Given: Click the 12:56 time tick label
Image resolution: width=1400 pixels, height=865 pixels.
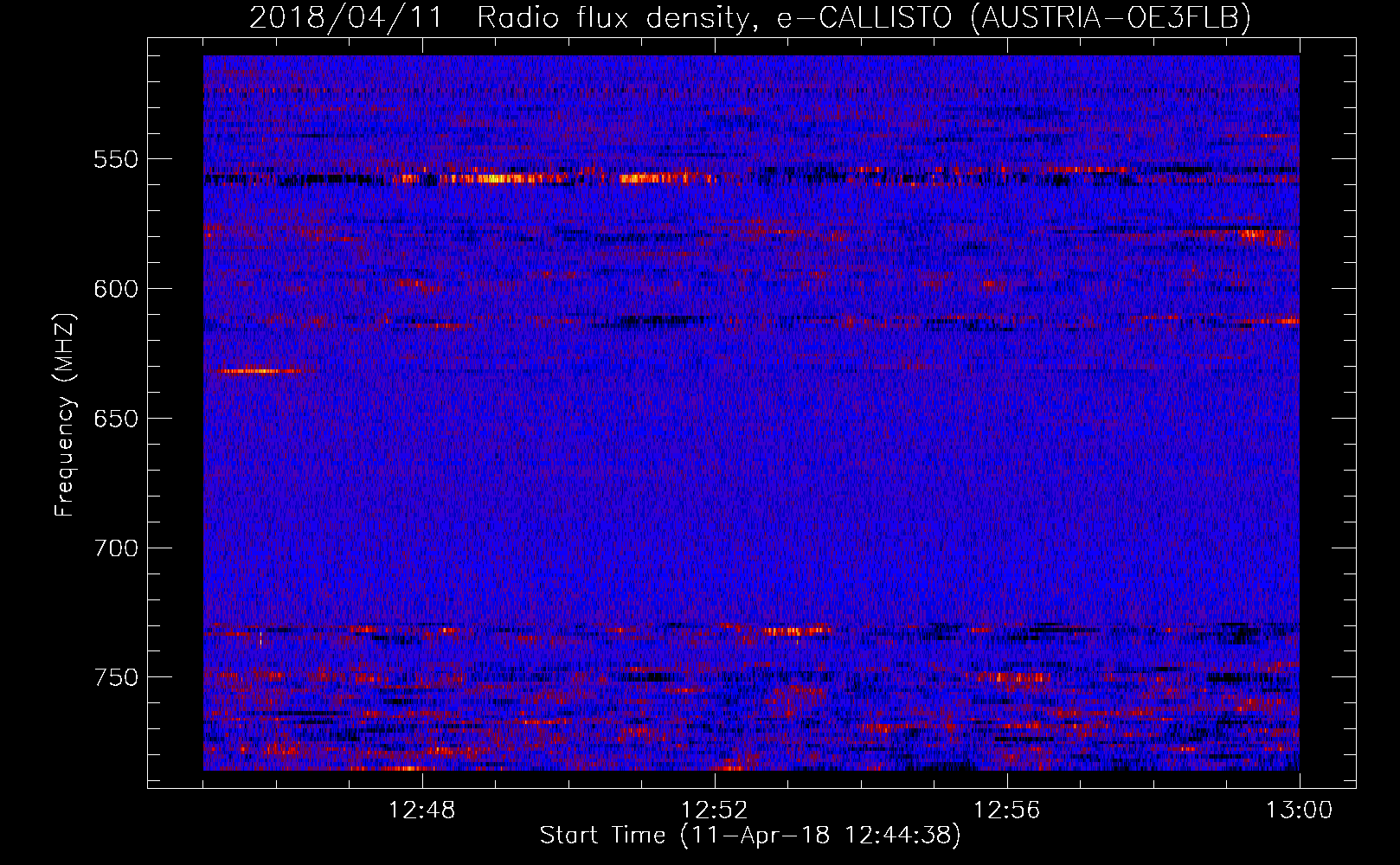Looking at the screenshot, I should (1007, 811).
